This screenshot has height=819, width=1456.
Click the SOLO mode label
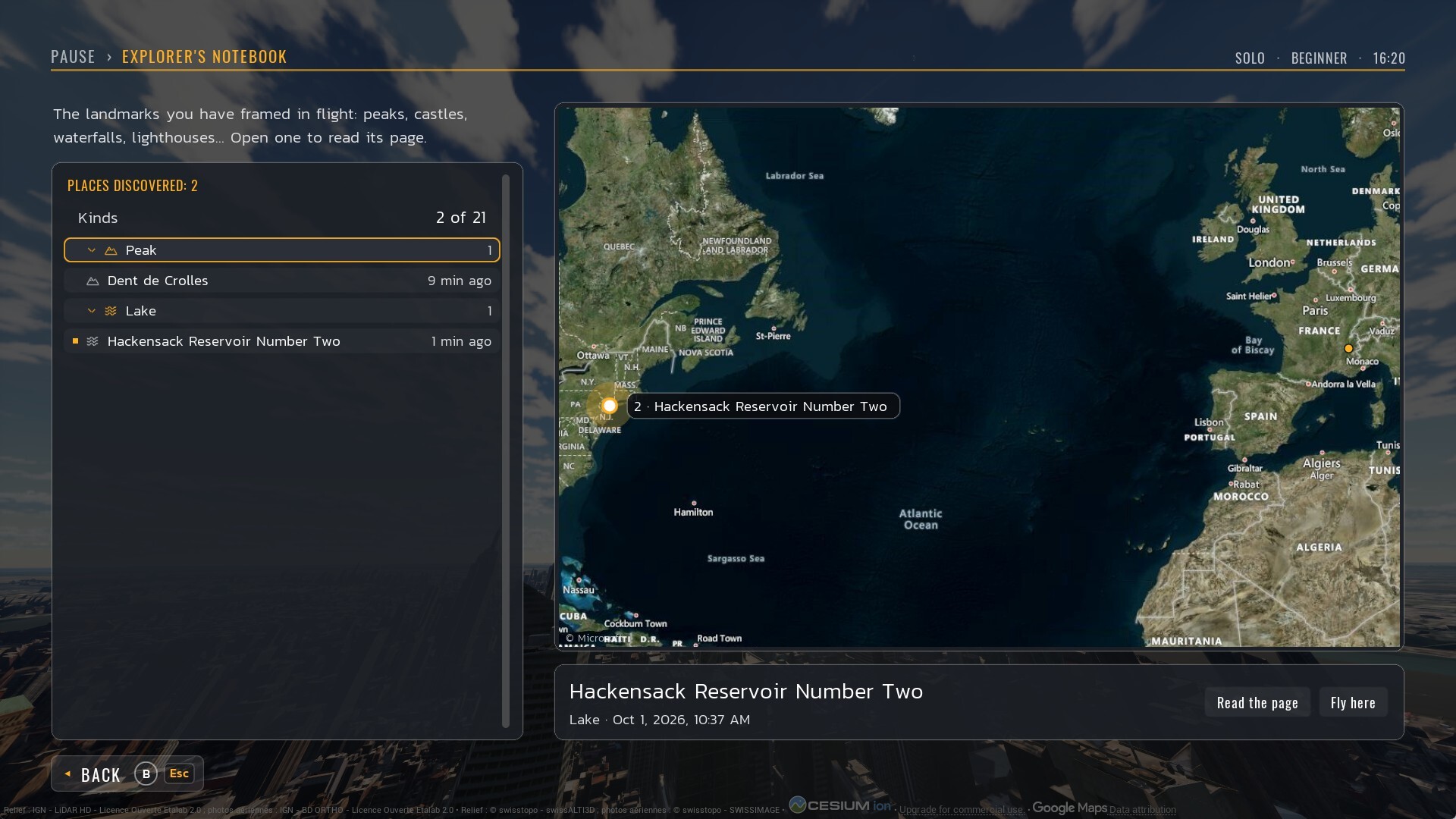(x=1250, y=58)
